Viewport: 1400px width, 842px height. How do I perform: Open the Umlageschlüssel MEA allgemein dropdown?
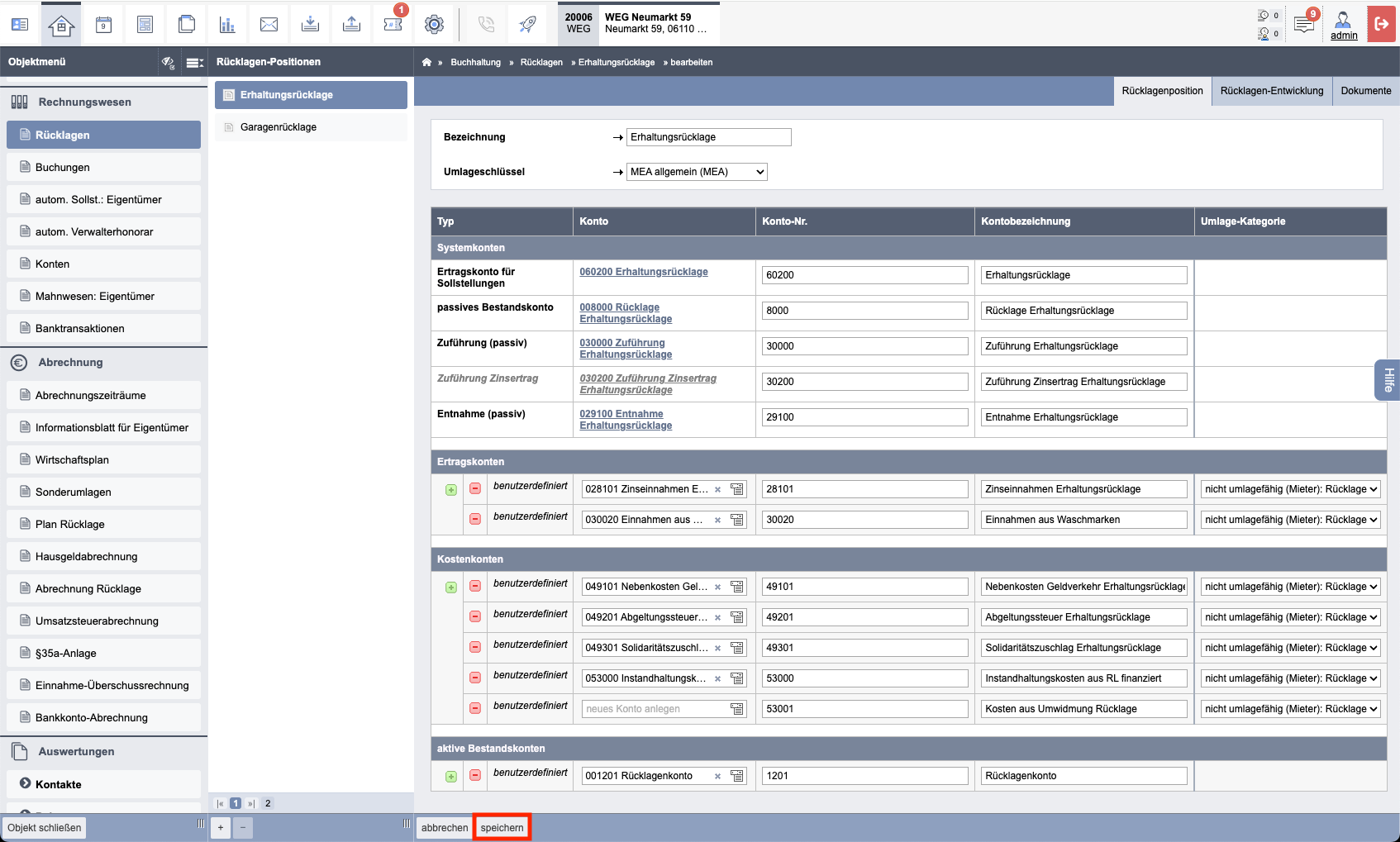697,172
